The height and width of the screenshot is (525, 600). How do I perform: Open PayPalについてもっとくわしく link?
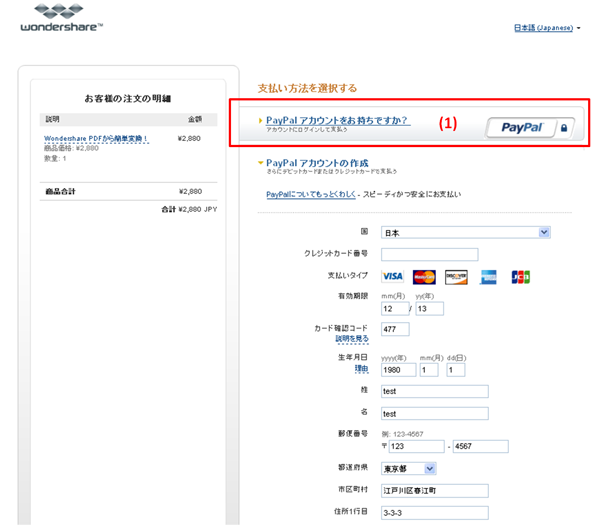311,194
